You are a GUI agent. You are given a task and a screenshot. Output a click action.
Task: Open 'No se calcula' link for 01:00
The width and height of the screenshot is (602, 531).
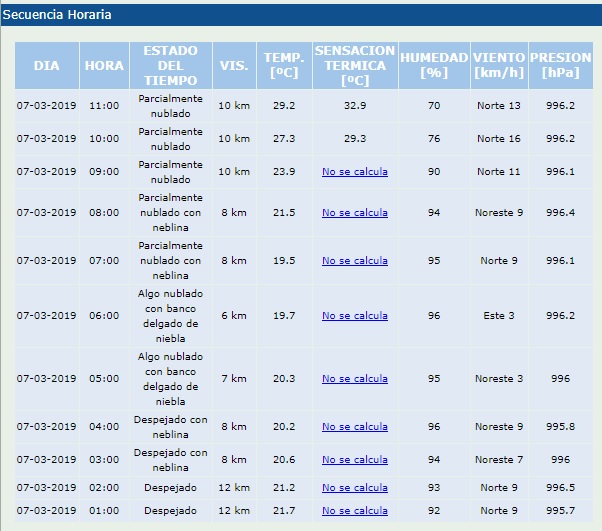coord(355,511)
